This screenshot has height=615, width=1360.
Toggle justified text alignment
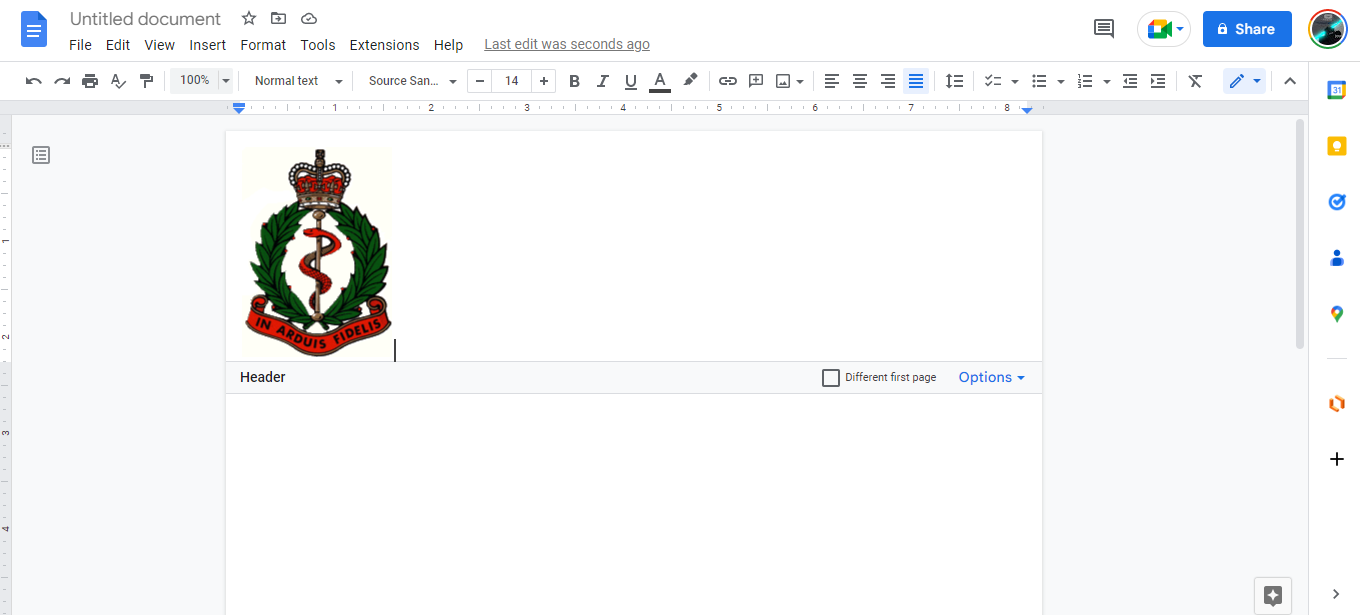(x=916, y=81)
